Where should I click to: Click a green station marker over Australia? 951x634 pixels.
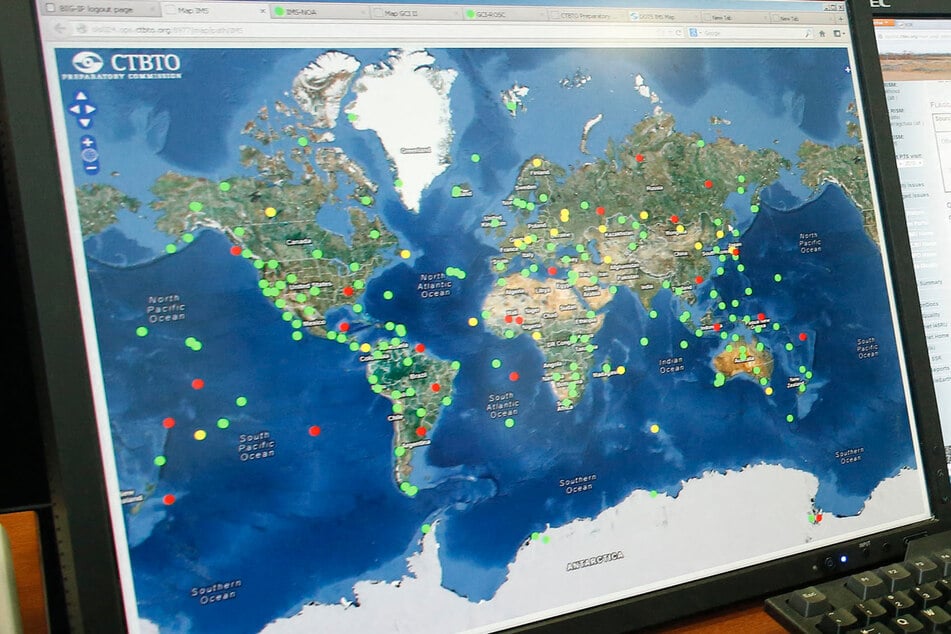pos(742,351)
